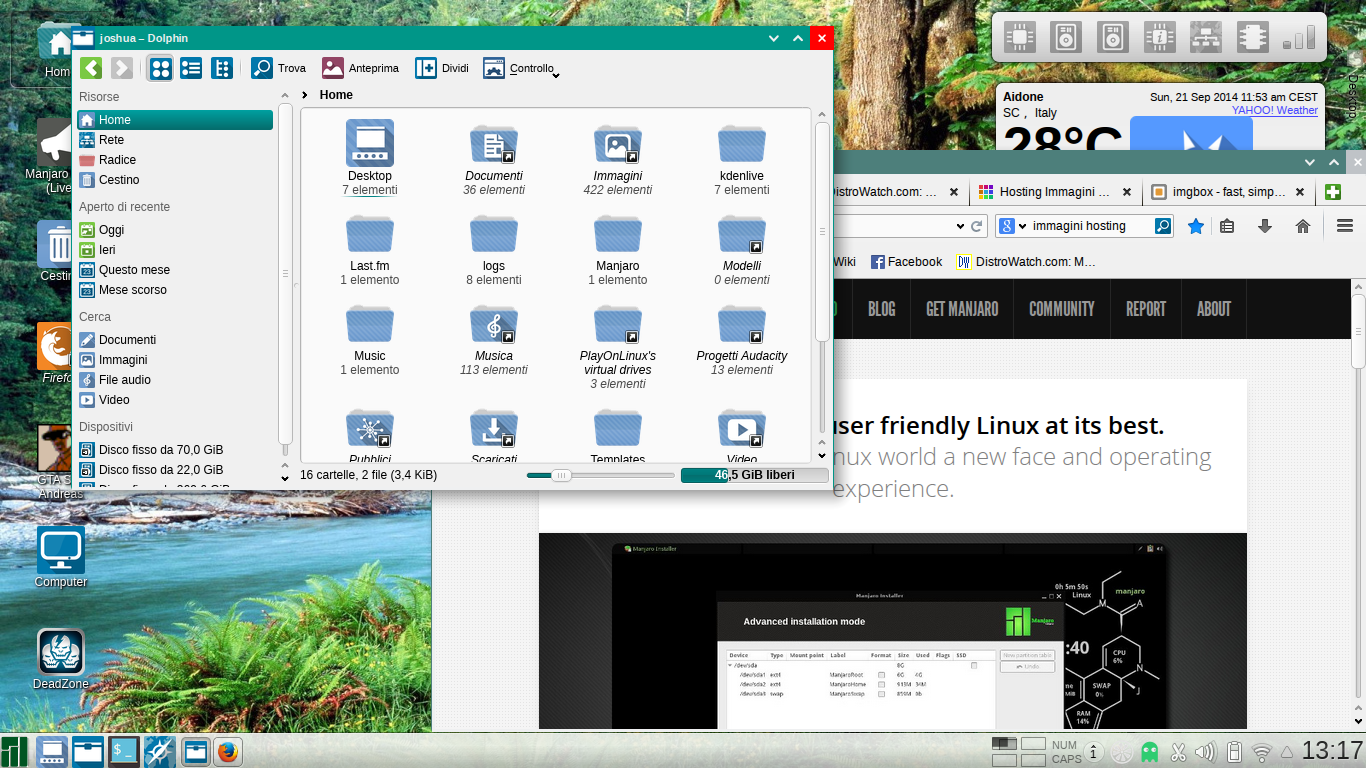Expand the breadcrumb arrow before Home

tap(305, 95)
